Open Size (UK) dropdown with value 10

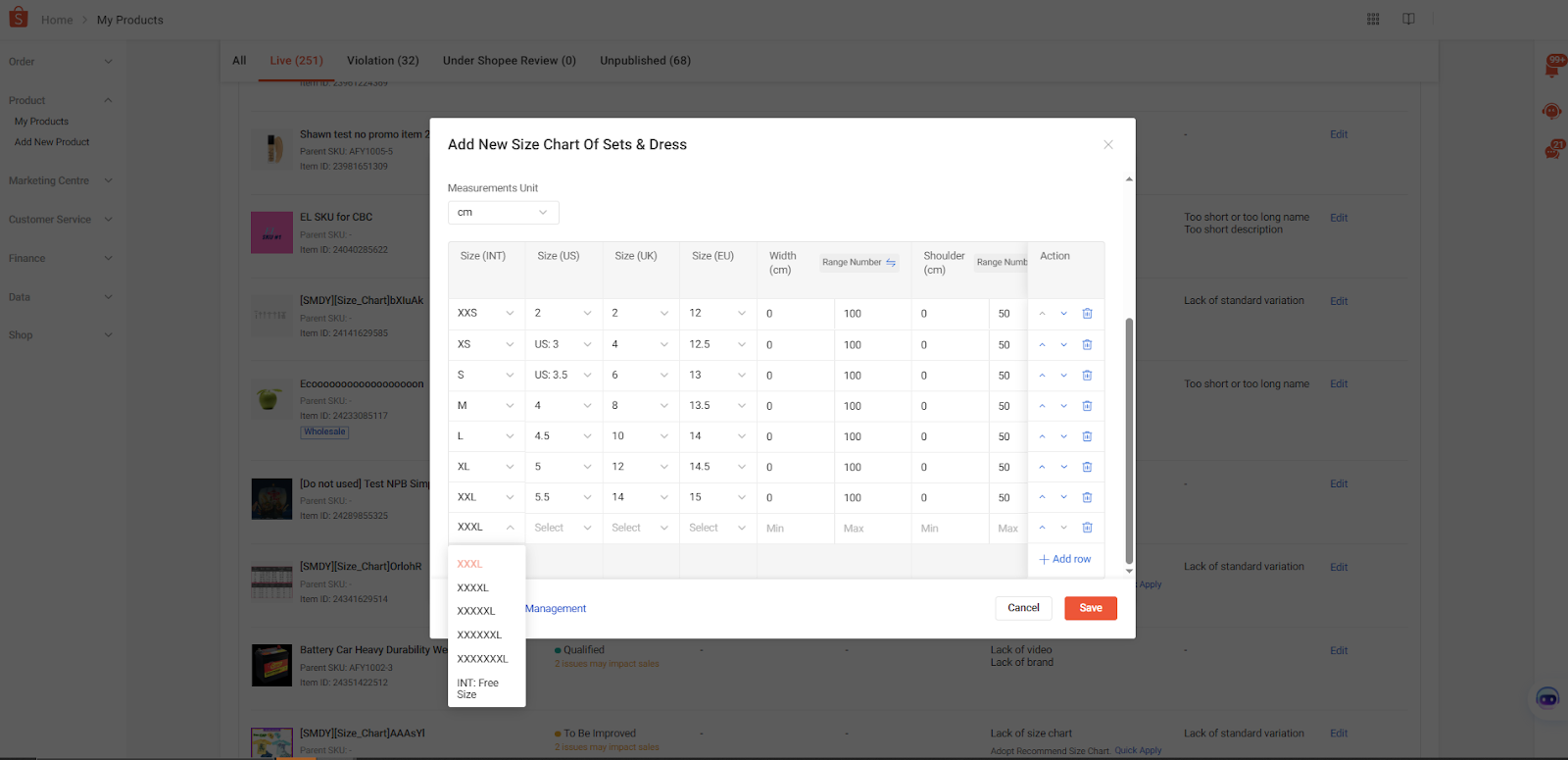(640, 436)
